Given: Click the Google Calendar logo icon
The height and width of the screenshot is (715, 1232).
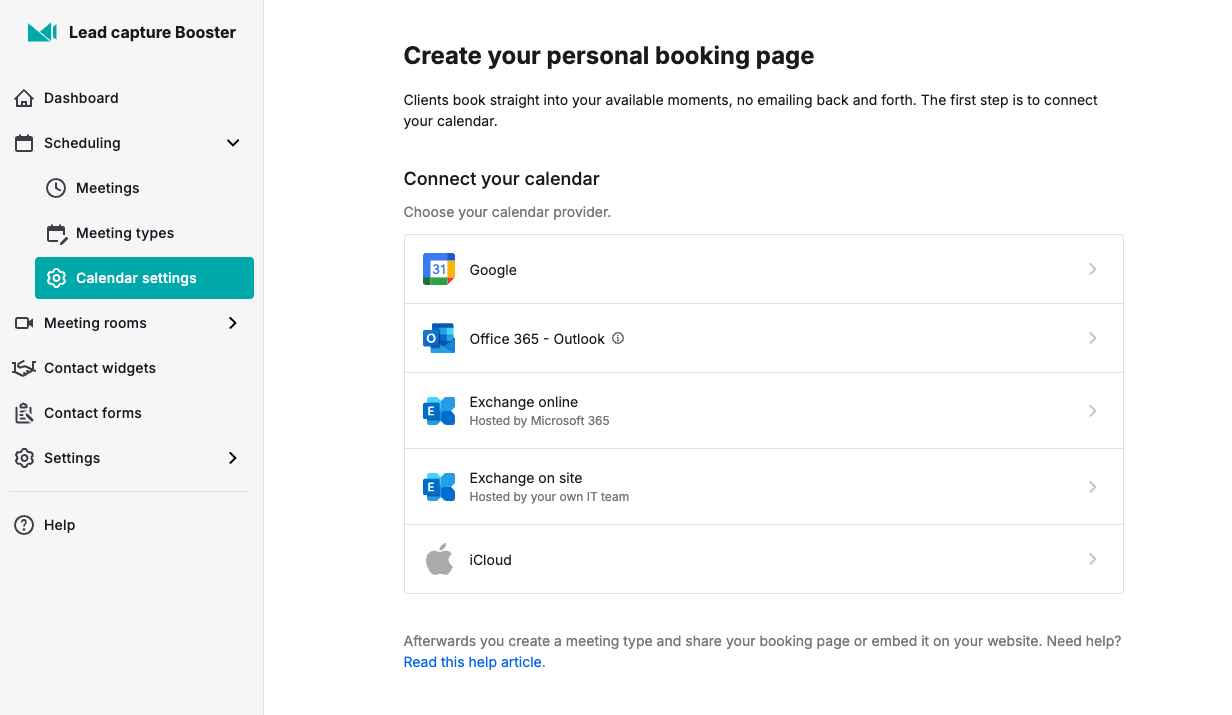Looking at the screenshot, I should pos(439,269).
